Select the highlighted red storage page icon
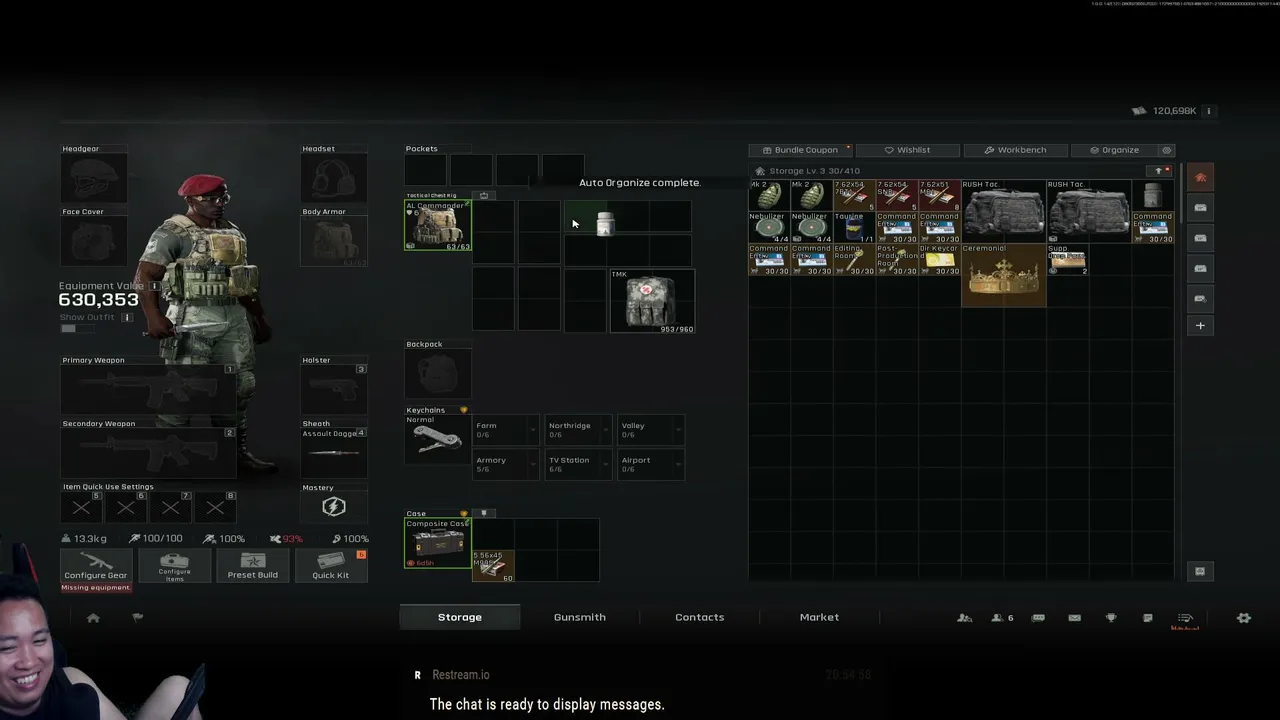The height and width of the screenshot is (720, 1280). (x=1200, y=177)
